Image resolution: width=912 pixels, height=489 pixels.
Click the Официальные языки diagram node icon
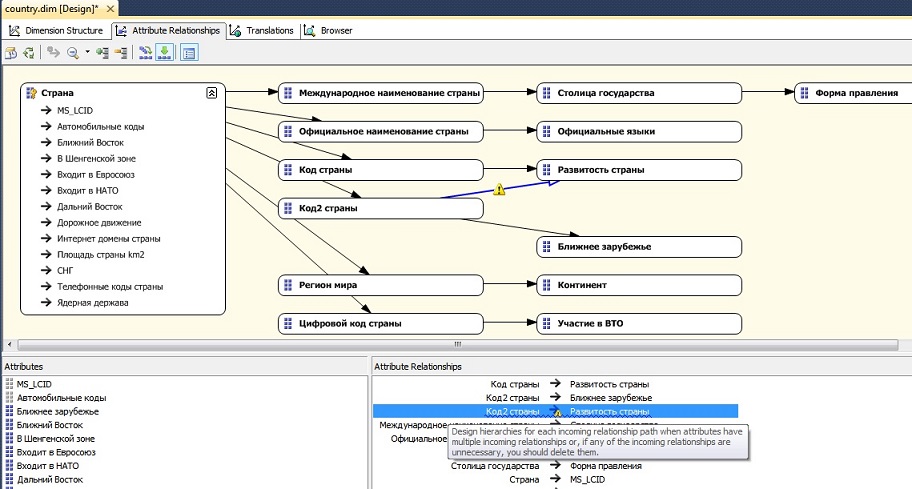click(x=546, y=131)
